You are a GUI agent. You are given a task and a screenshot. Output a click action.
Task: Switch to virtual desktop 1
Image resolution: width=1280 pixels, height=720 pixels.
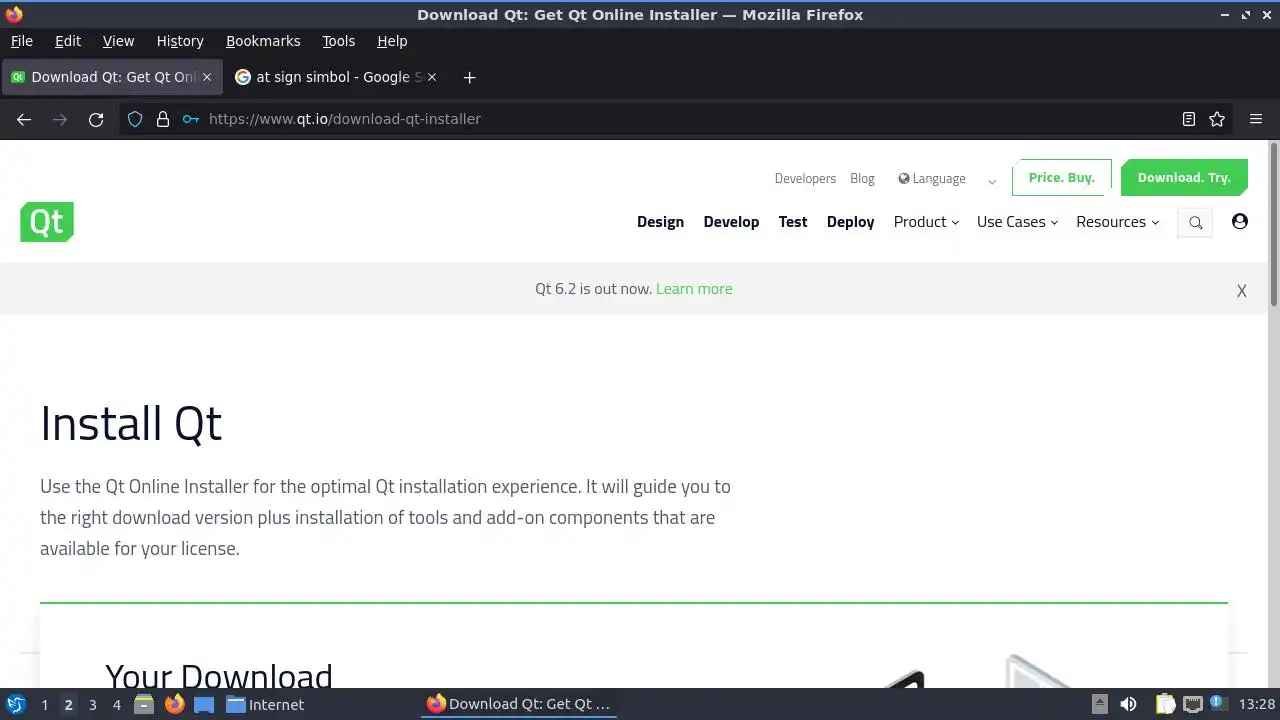[x=44, y=704]
